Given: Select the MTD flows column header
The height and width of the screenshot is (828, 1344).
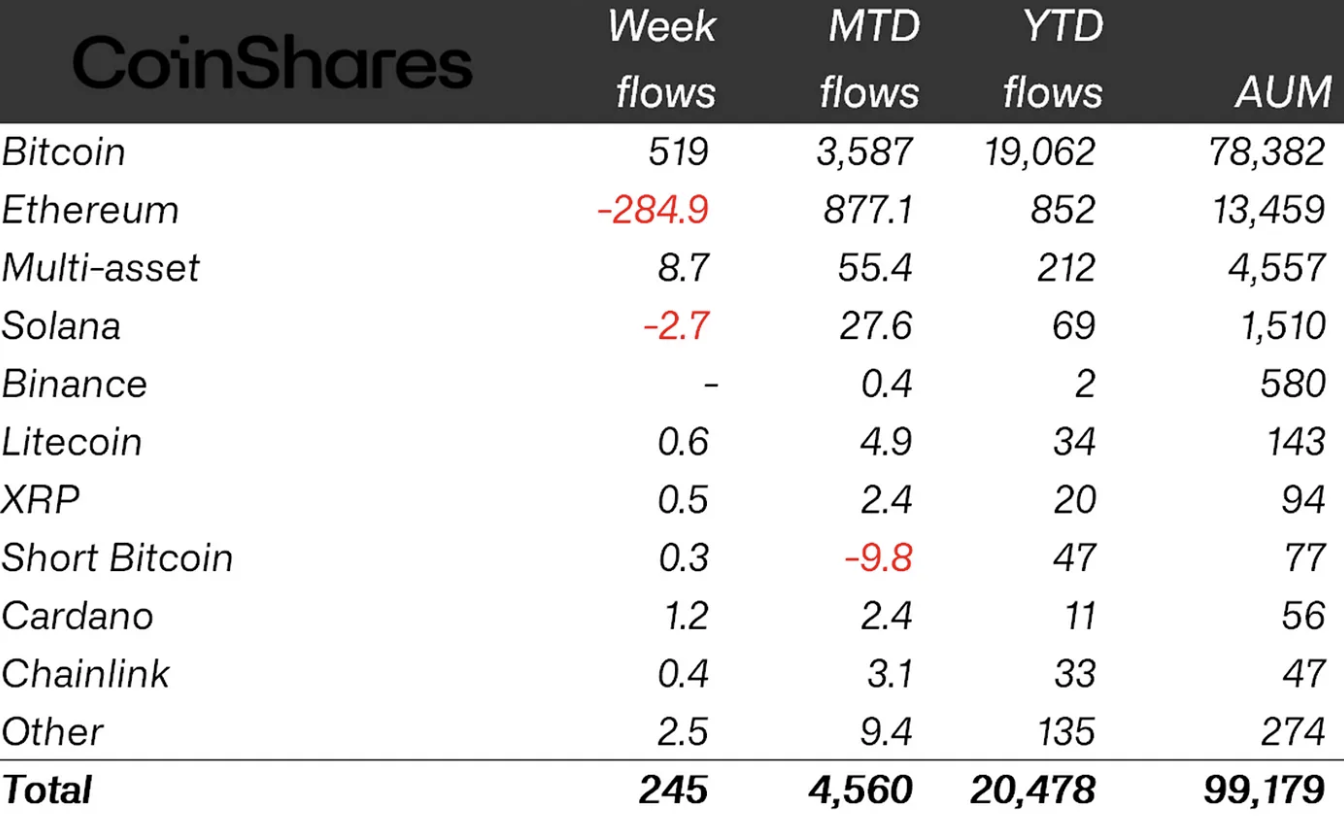Looking at the screenshot, I should tap(870, 59).
